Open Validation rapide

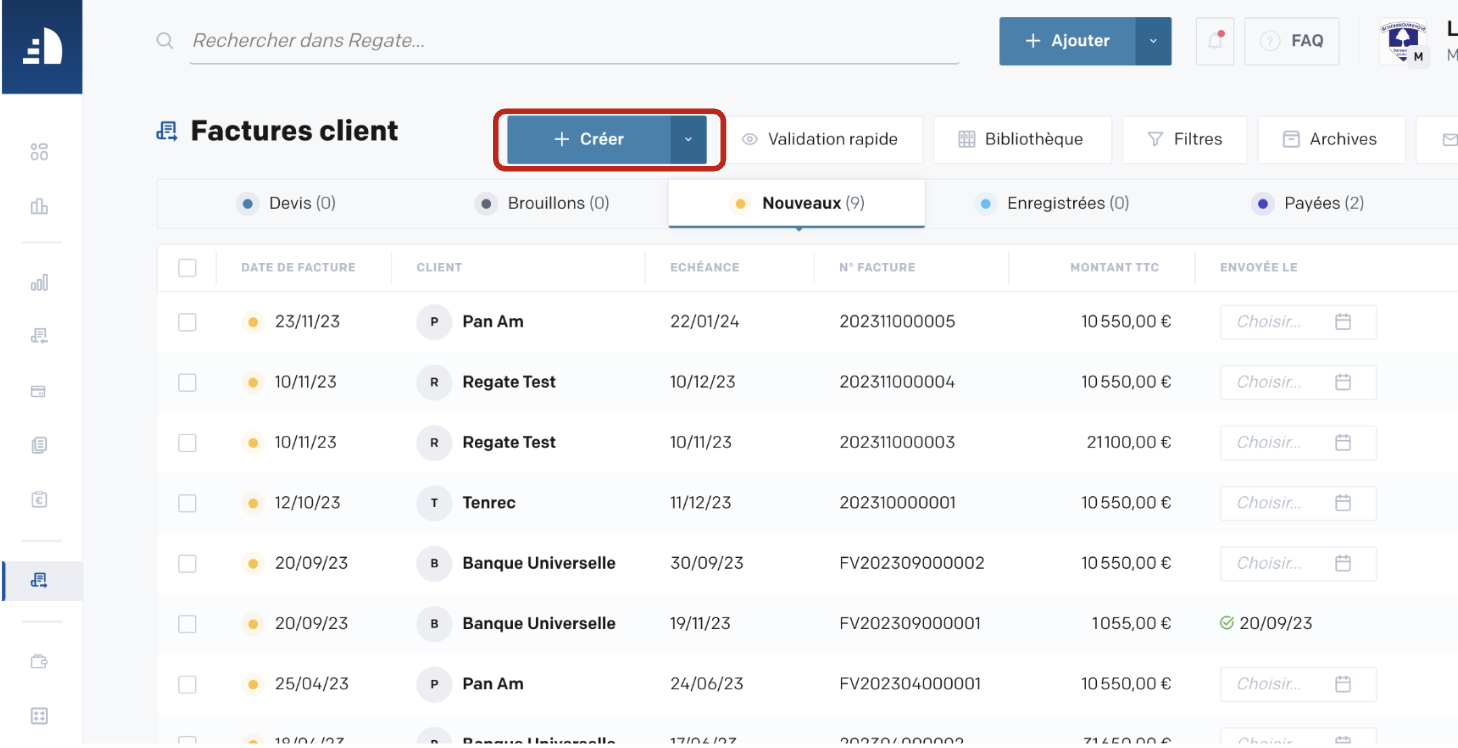pos(819,139)
